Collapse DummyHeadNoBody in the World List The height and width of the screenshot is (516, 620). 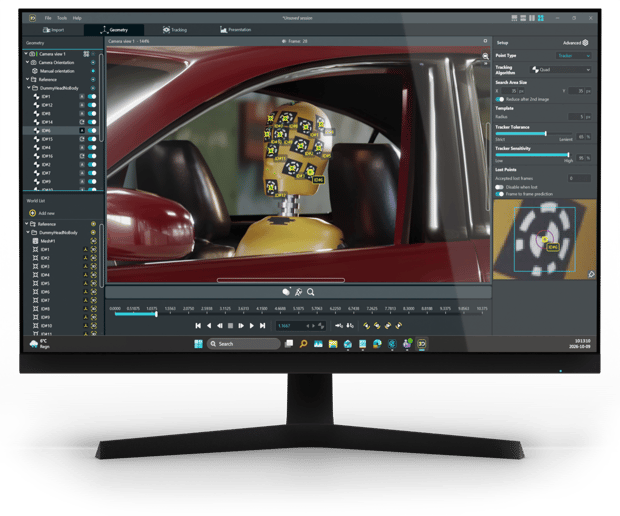coord(28,232)
